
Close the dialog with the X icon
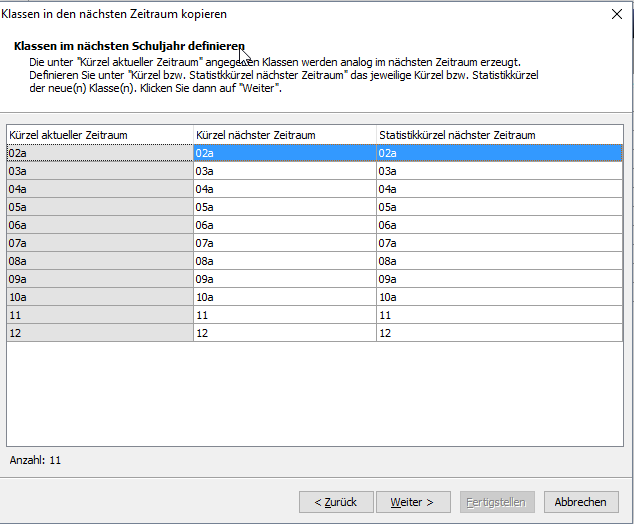click(617, 14)
